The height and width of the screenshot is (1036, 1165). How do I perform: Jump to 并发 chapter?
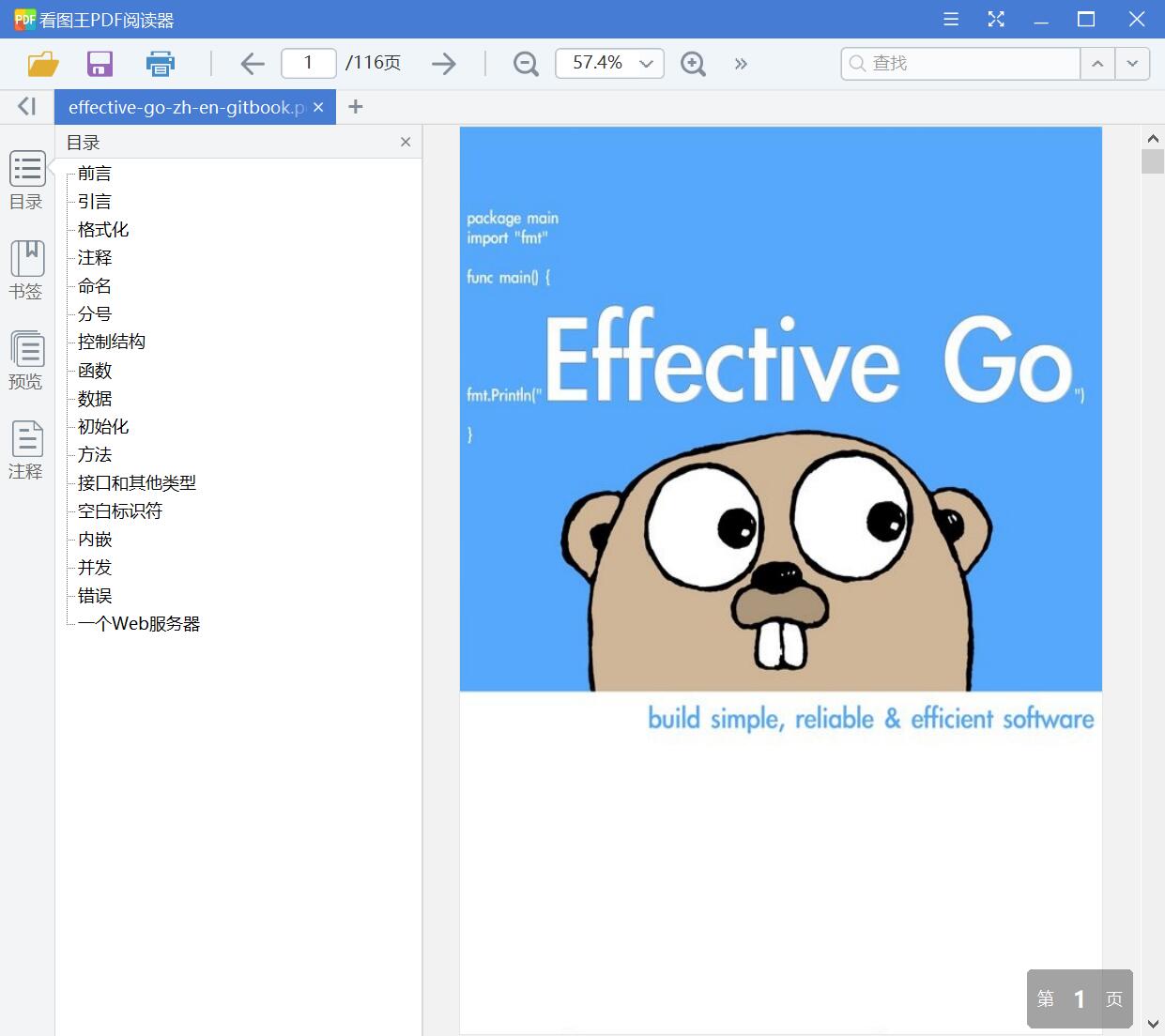coord(95,568)
